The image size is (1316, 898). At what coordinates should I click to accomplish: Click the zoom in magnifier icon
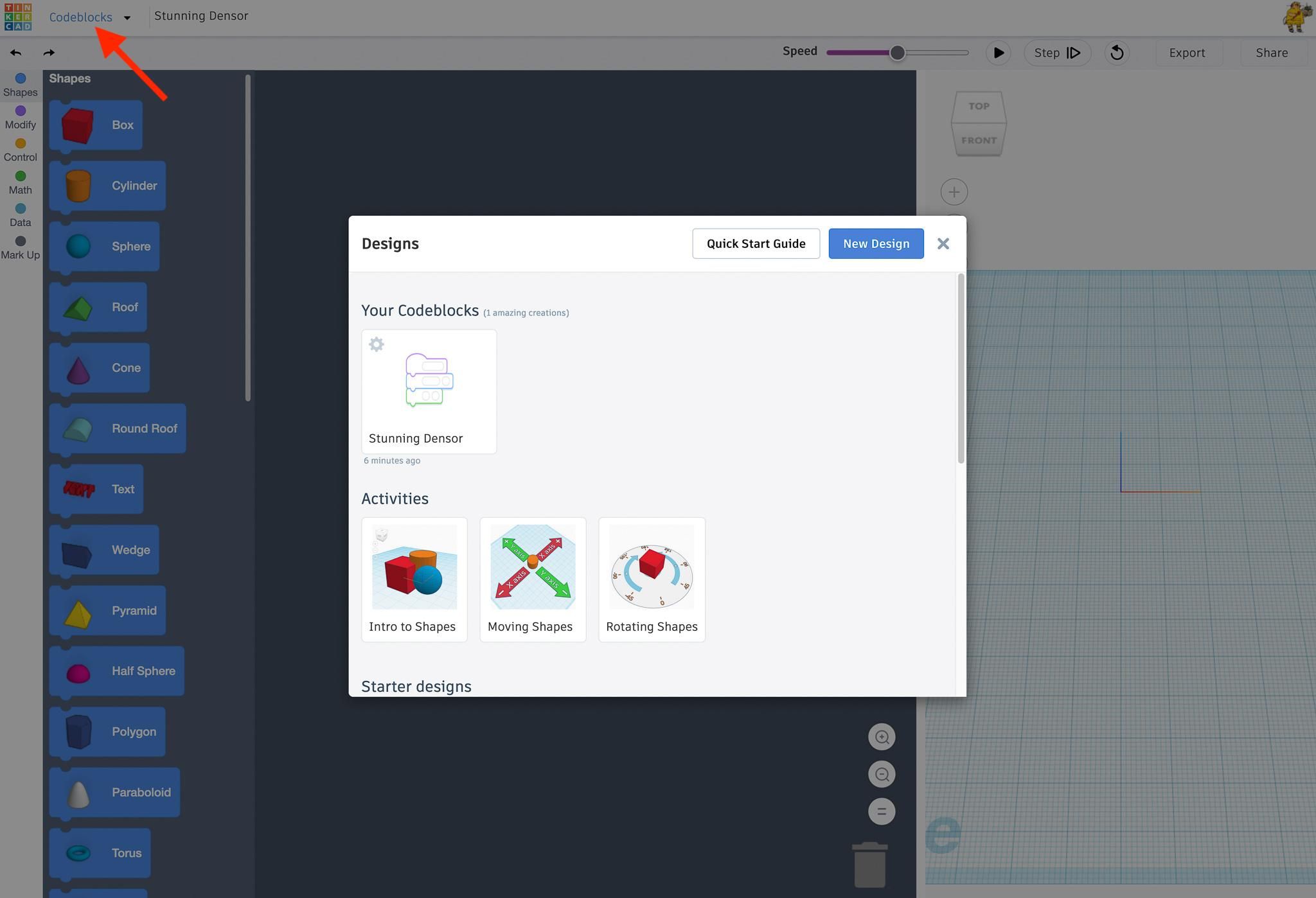click(882, 737)
